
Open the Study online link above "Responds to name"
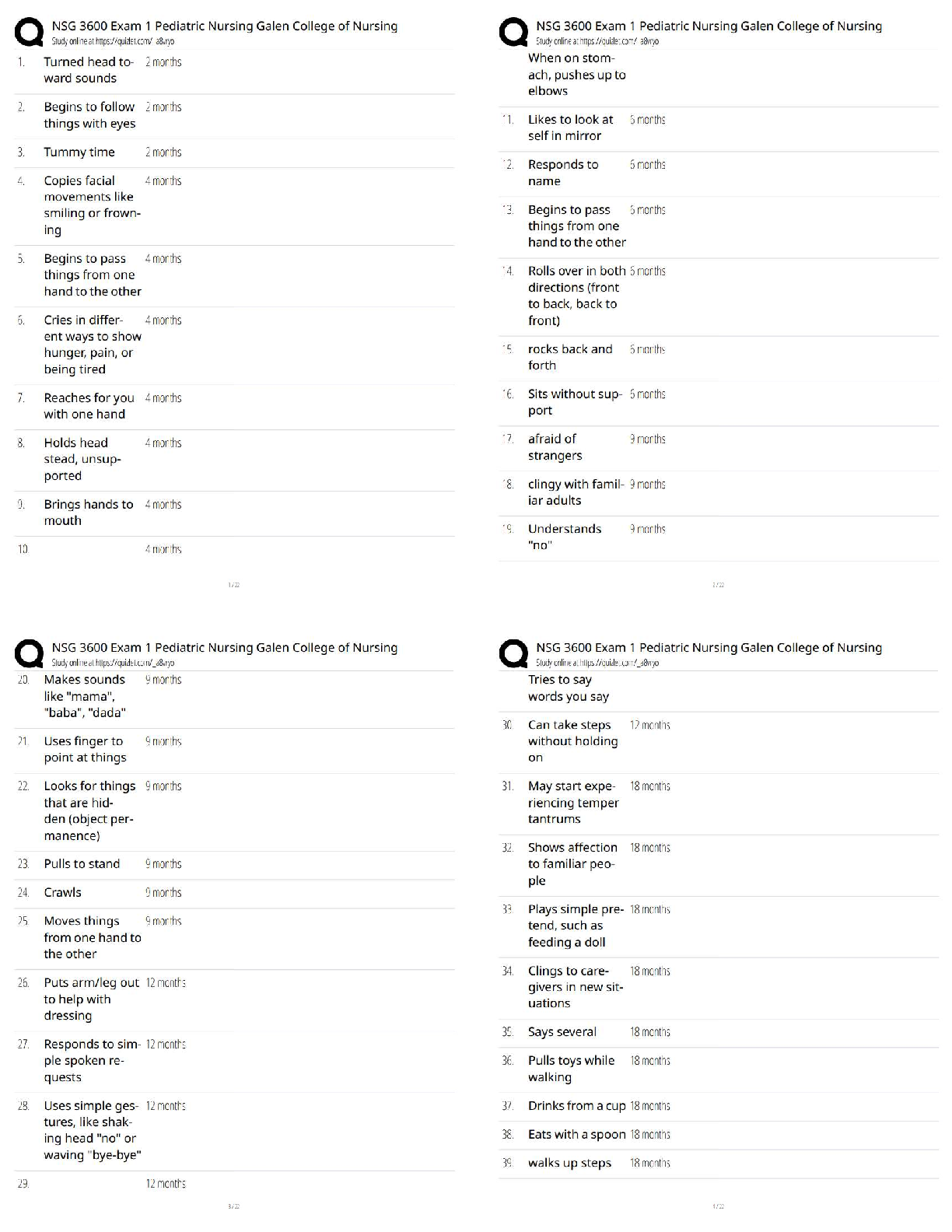click(x=597, y=41)
